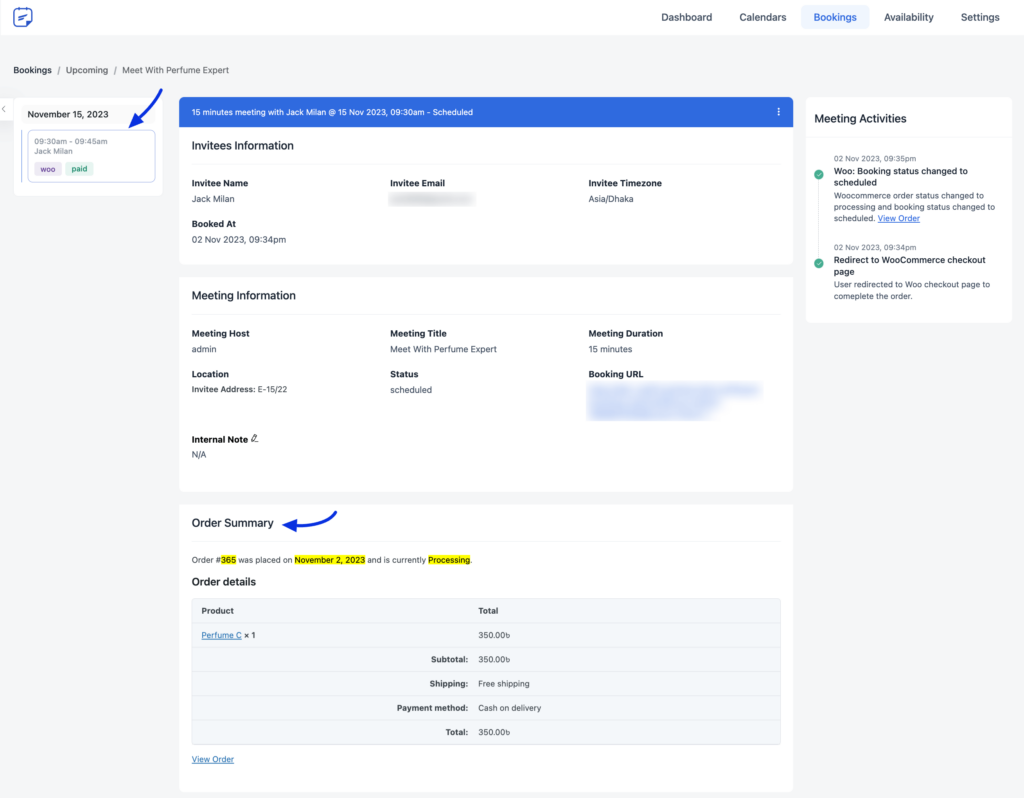Open the Calendars tab
1024x798 pixels.
(763, 18)
